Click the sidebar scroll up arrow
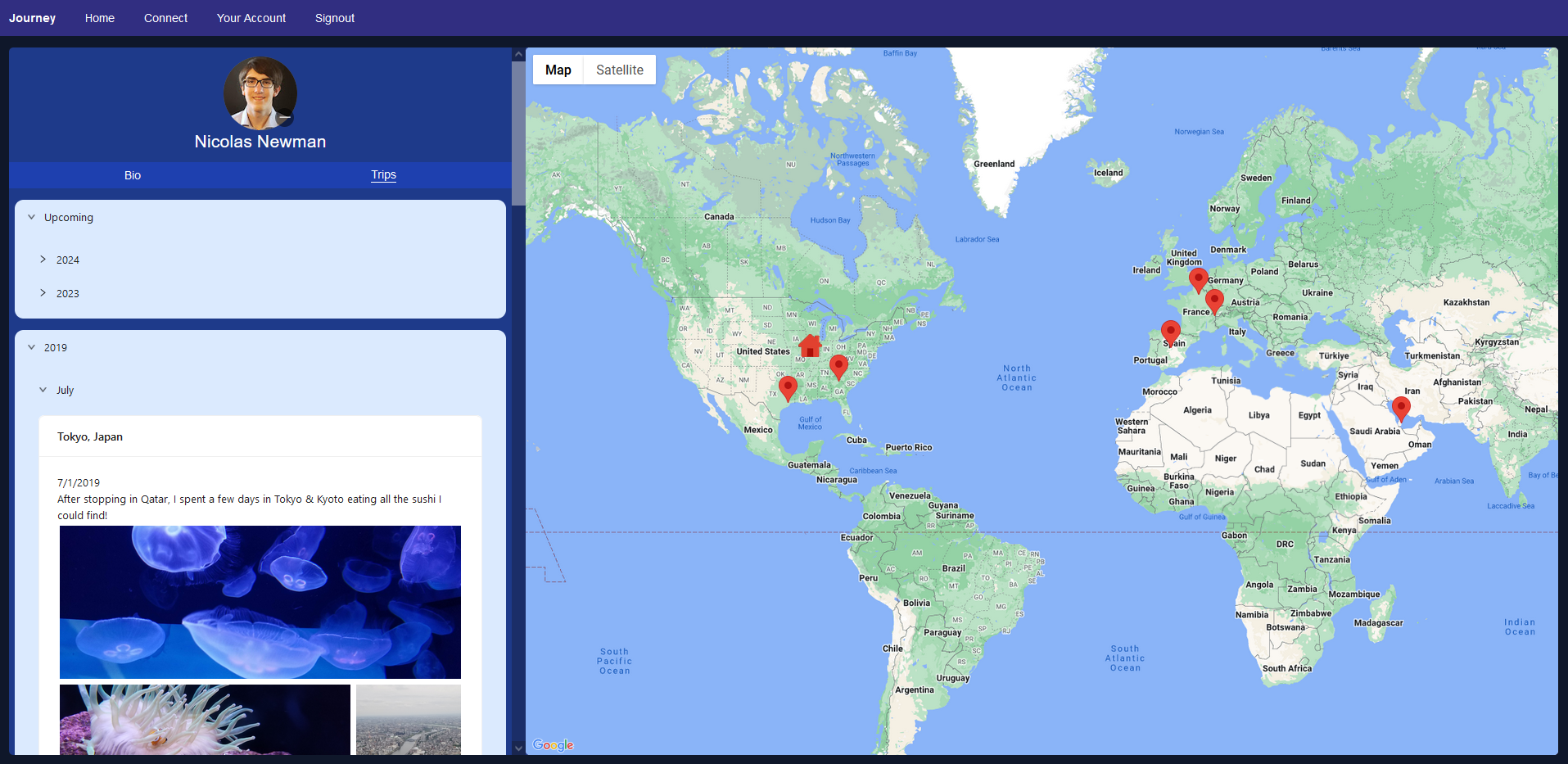The width and height of the screenshot is (1568, 764). 518,54
